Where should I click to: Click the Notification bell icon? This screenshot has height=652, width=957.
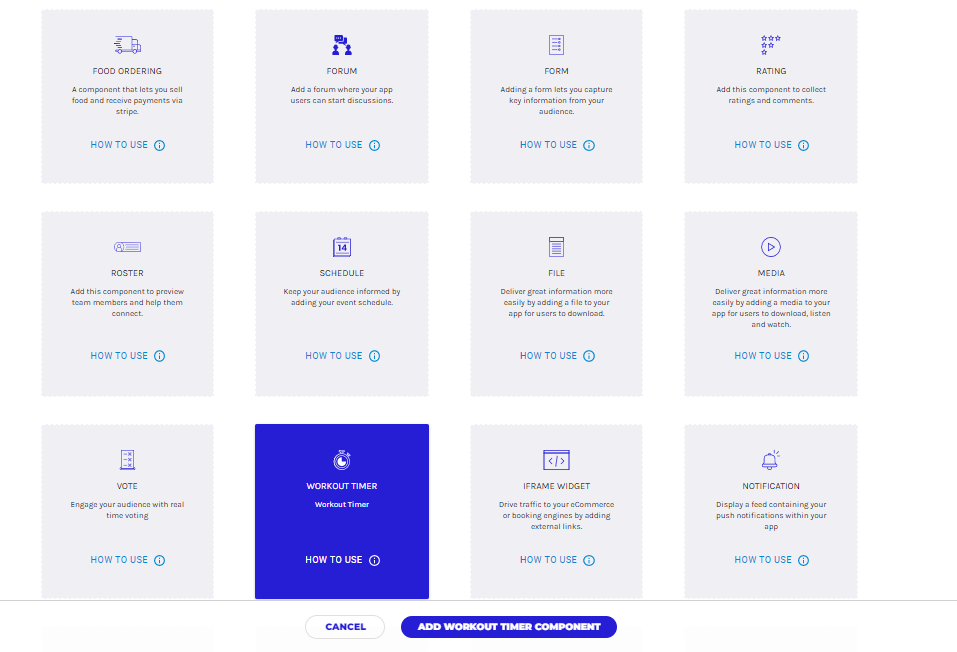770,460
